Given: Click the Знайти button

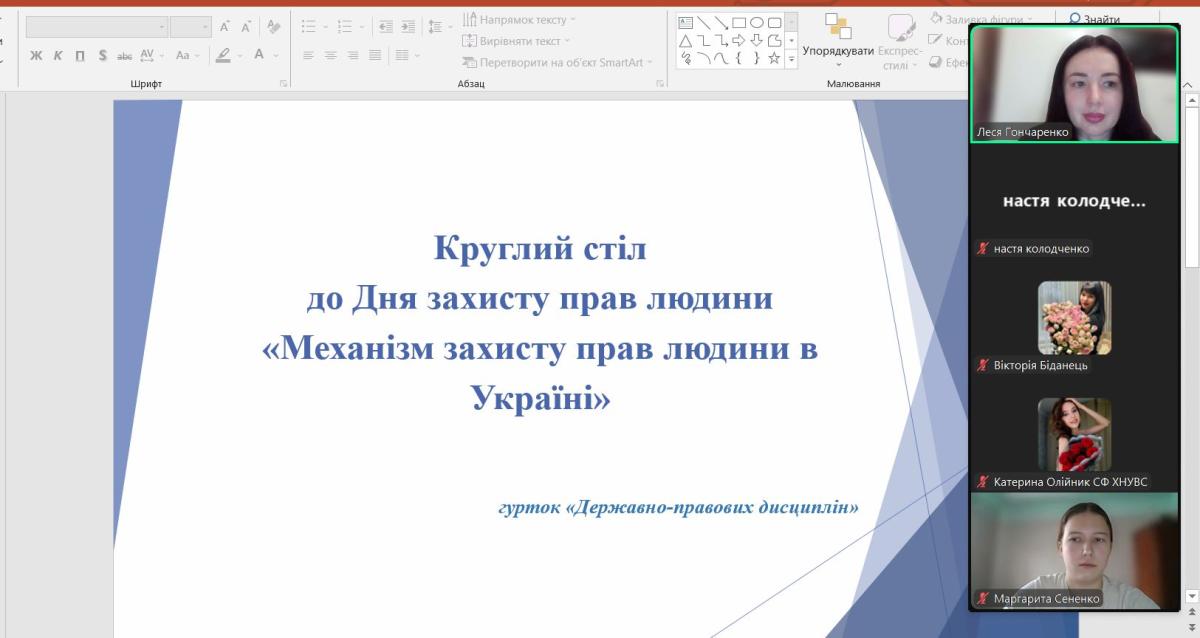Looking at the screenshot, I should tap(1094, 18).
